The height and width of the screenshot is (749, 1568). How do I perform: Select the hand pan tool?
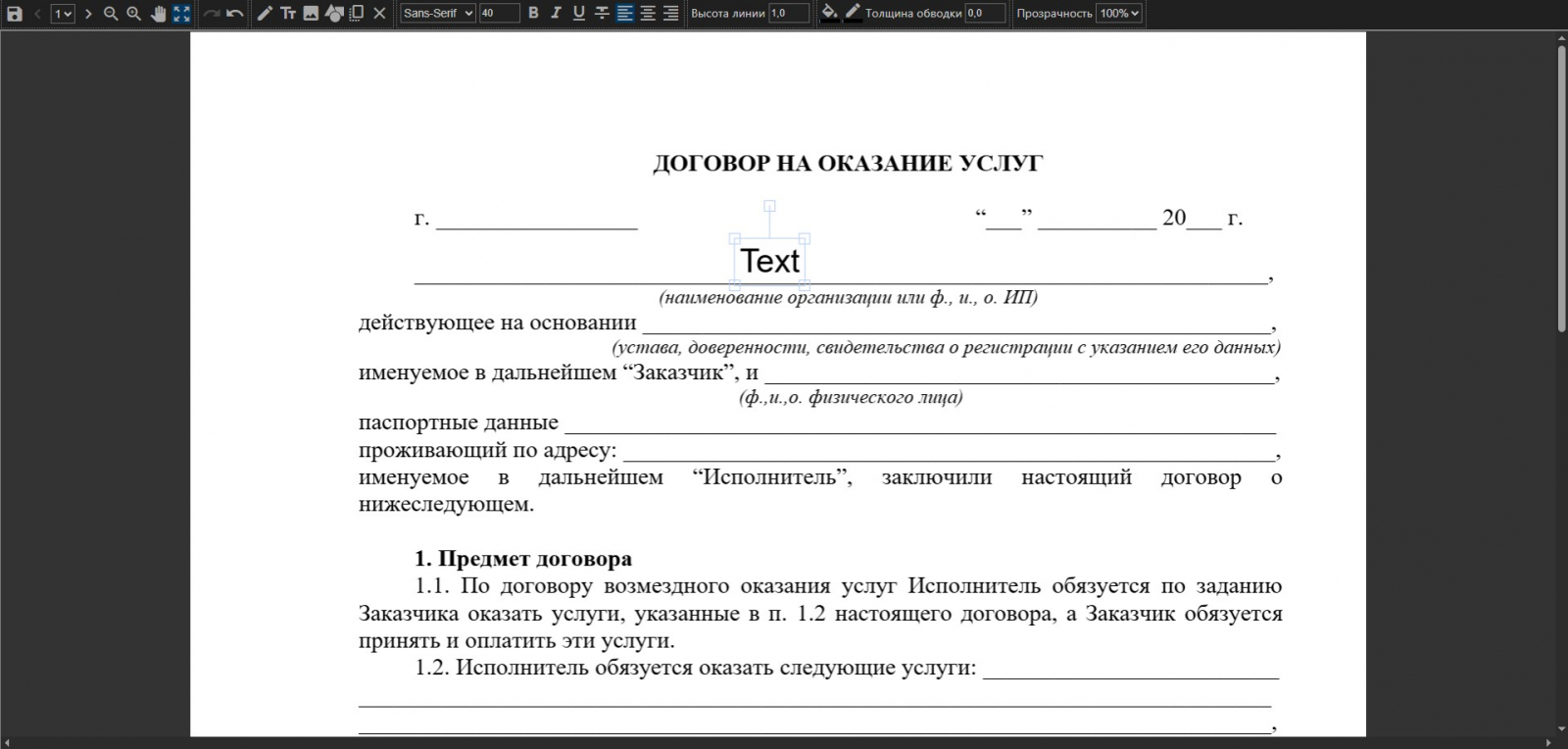point(158,14)
